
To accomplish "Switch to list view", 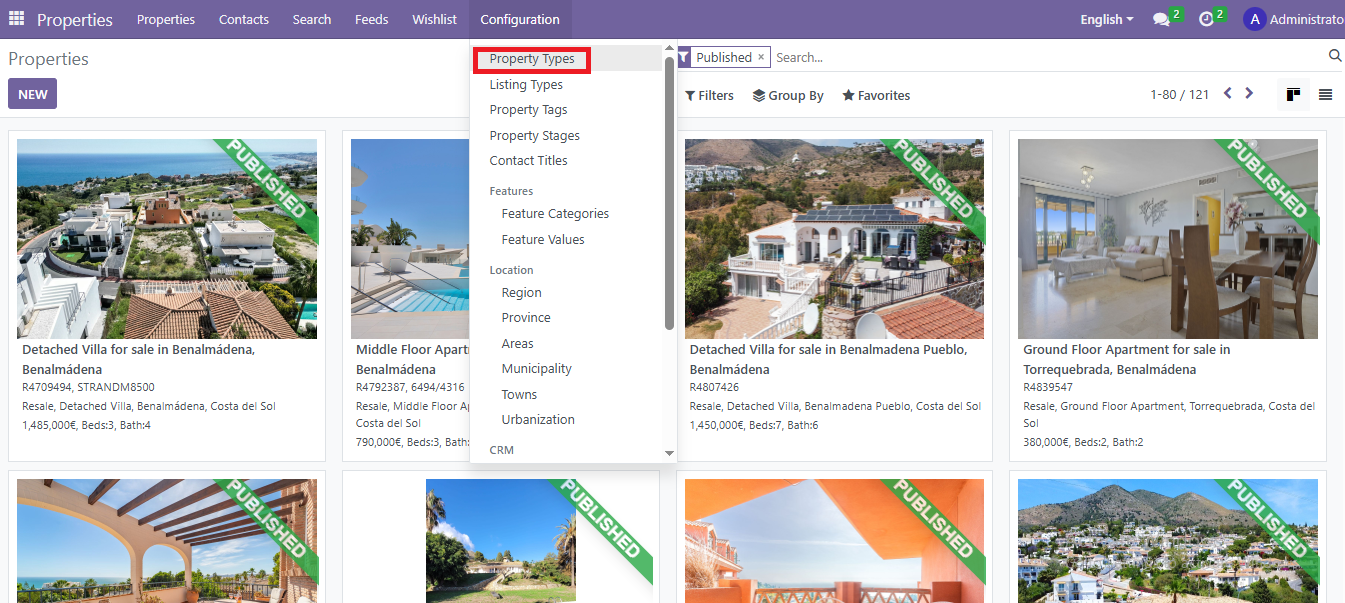I will [x=1325, y=95].
